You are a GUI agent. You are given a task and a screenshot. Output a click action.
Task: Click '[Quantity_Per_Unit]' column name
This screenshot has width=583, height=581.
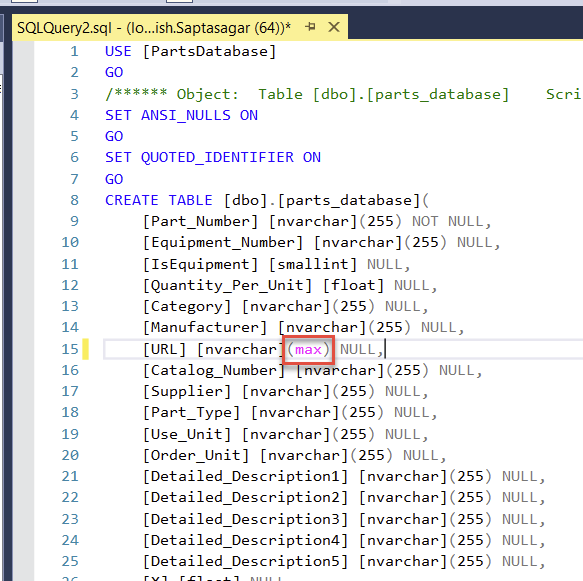[x=227, y=285]
